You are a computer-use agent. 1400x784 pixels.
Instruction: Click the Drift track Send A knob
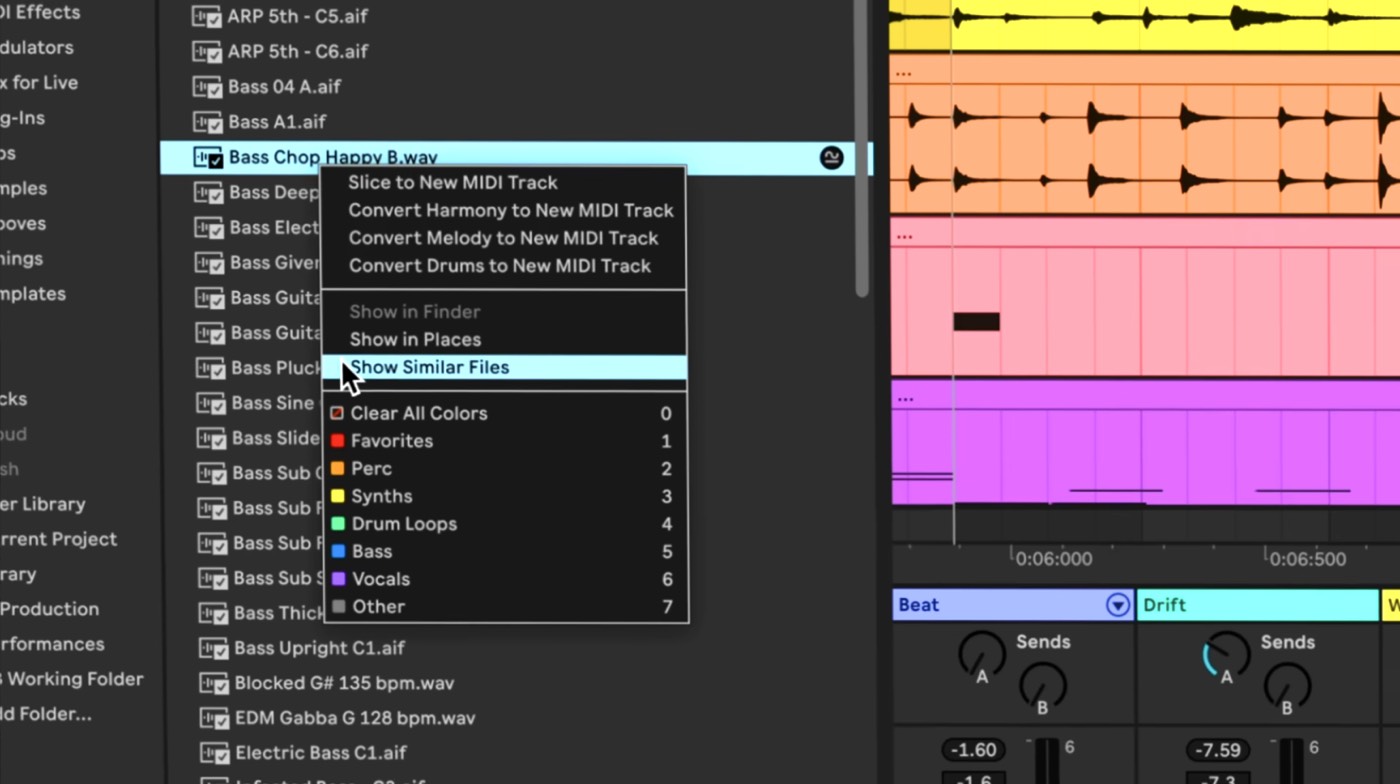(1225, 655)
